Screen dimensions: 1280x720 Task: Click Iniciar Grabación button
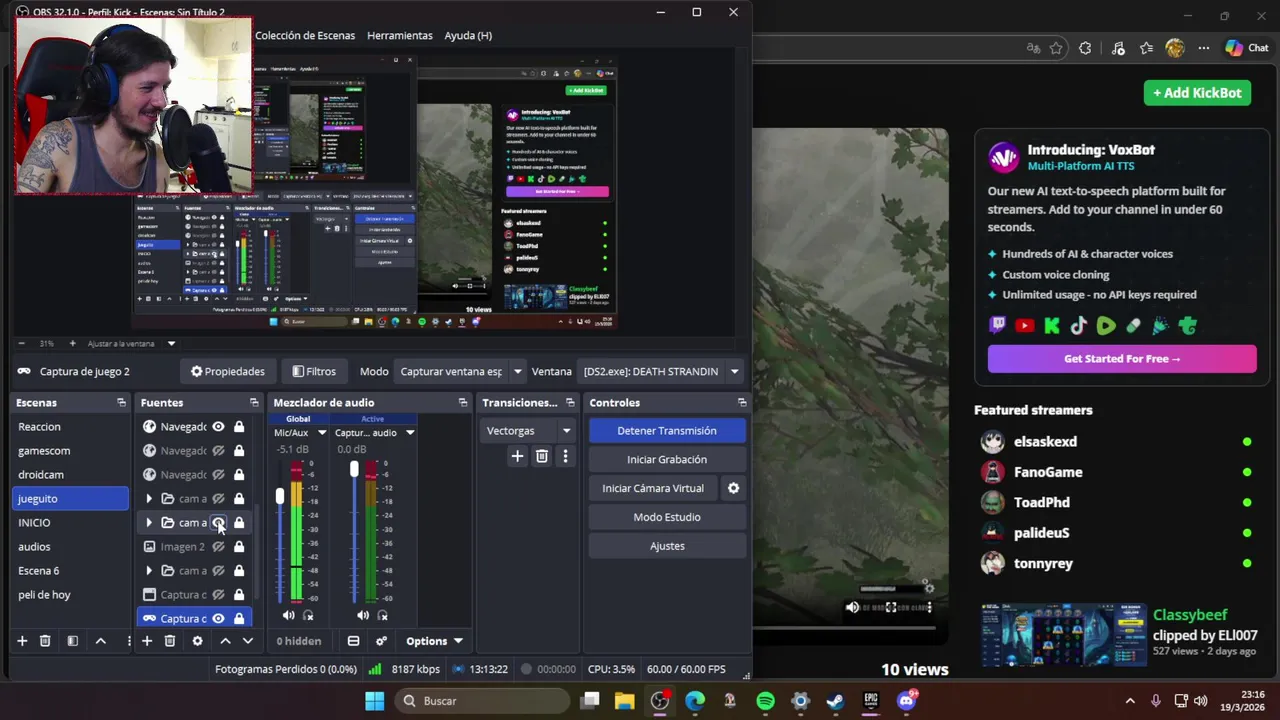coord(667,459)
